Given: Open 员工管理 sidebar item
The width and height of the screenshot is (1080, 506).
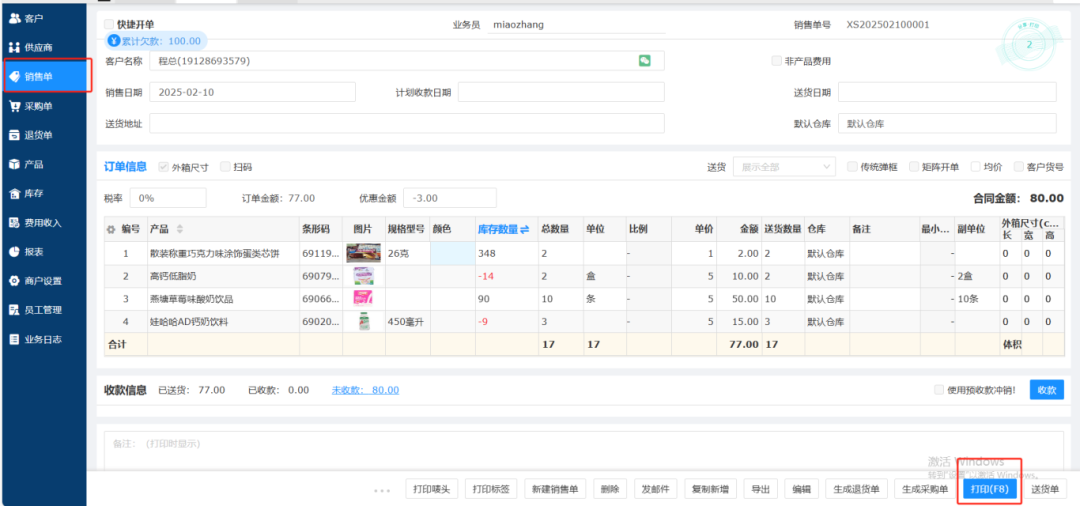Looking at the screenshot, I should 44,310.
